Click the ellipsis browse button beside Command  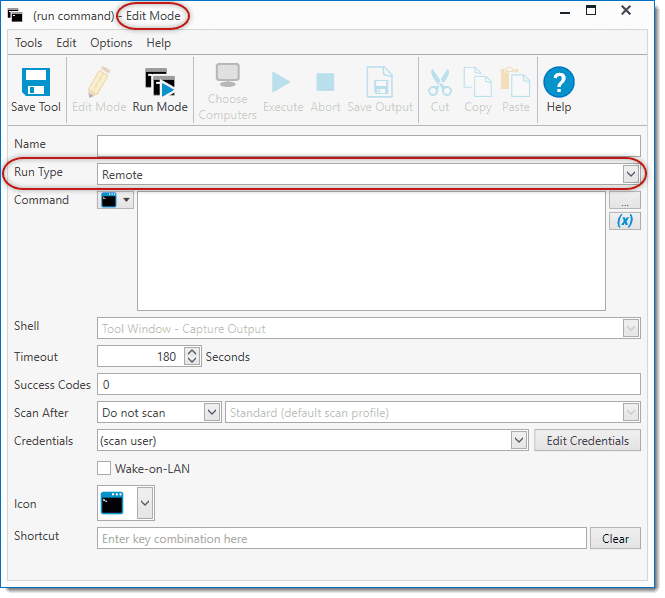pos(625,200)
